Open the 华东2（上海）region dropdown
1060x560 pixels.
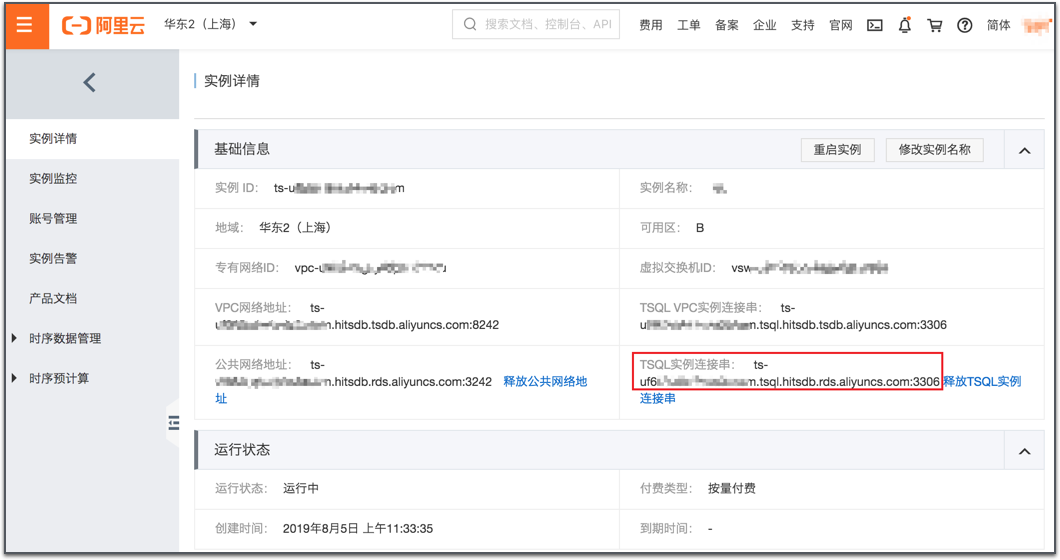[x=210, y=24]
